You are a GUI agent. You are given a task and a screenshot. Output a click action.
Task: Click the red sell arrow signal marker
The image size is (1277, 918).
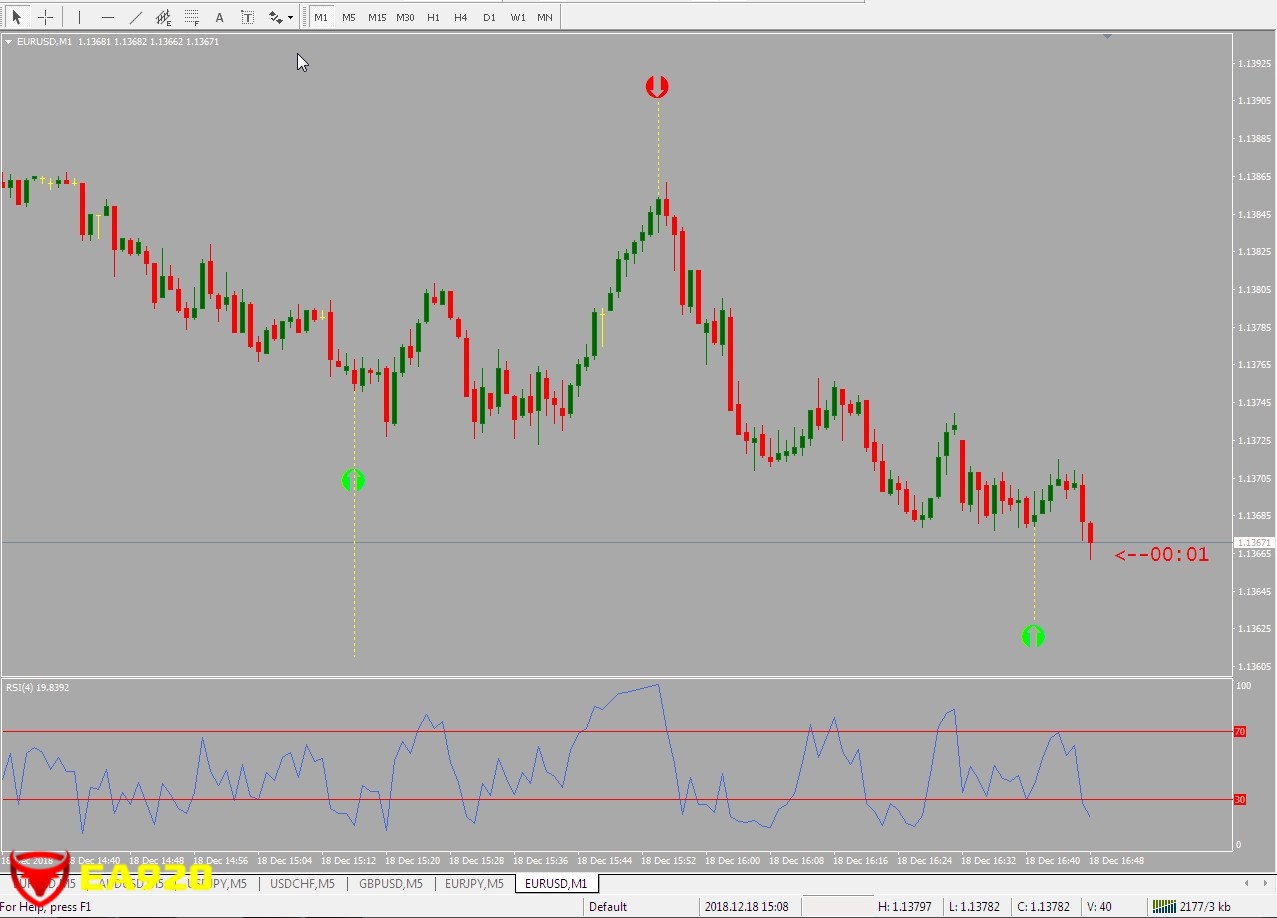tap(657, 87)
